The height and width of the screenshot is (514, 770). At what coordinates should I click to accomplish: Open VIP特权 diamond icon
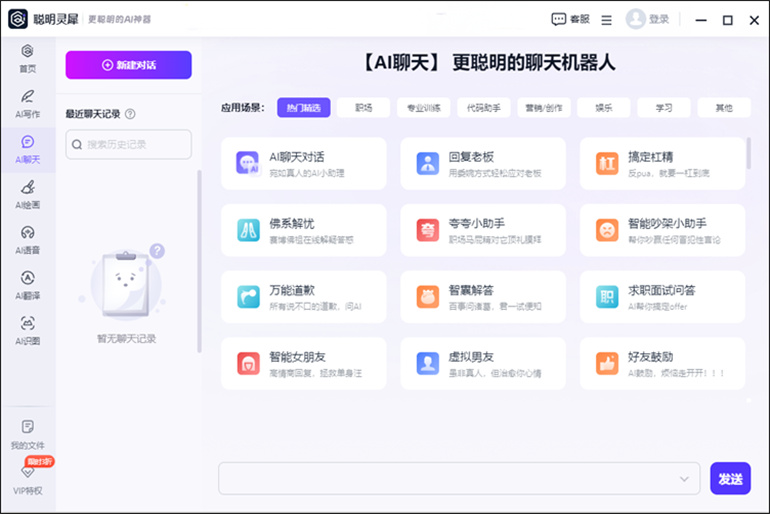tap(28, 472)
